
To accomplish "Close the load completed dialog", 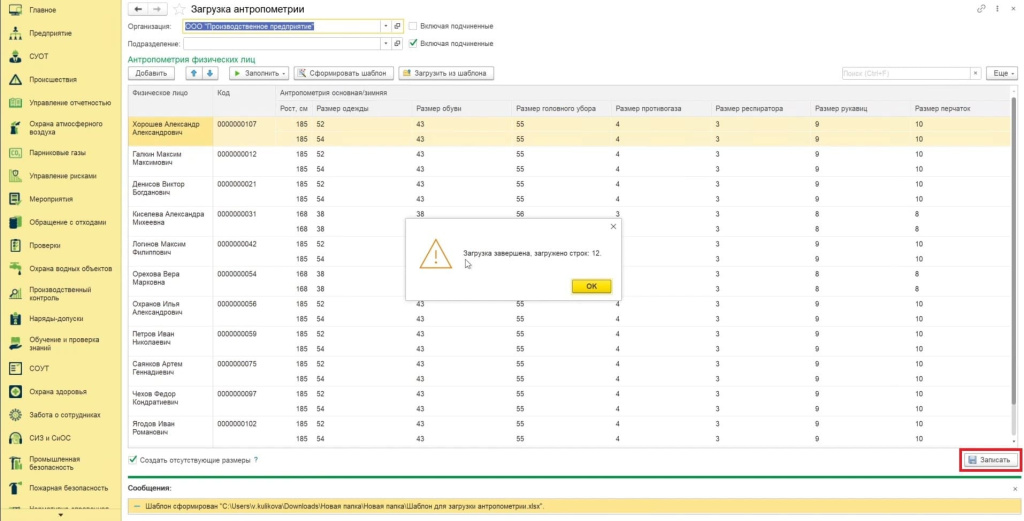I will pos(613,227).
